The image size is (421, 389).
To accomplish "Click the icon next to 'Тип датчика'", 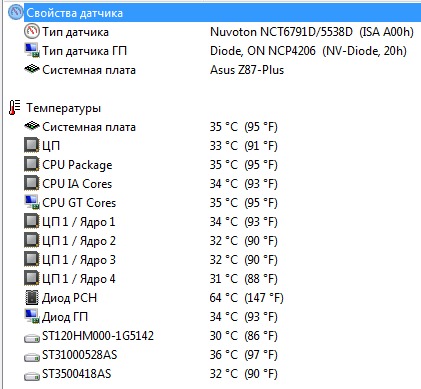I will pyautogui.click(x=32, y=31).
